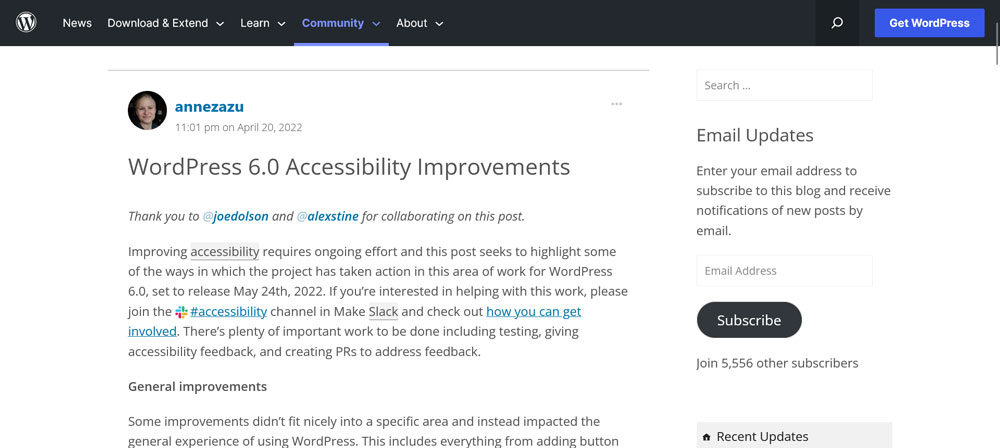Click the Slack icon before #accessibility
This screenshot has height=448, width=1000.
tap(181, 312)
